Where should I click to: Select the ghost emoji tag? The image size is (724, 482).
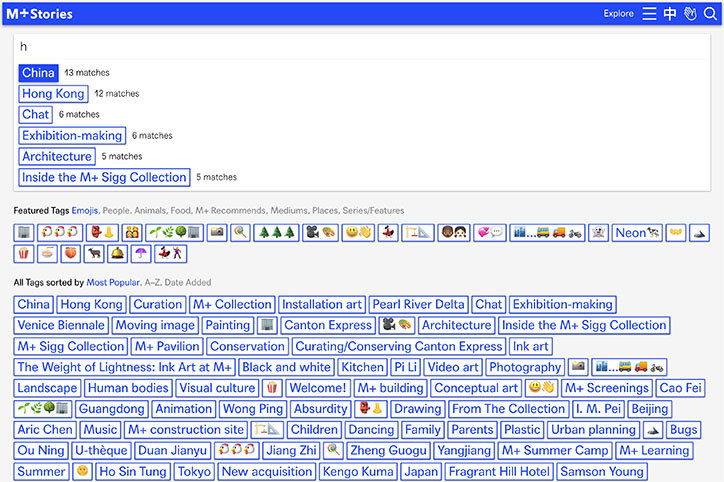point(598,233)
